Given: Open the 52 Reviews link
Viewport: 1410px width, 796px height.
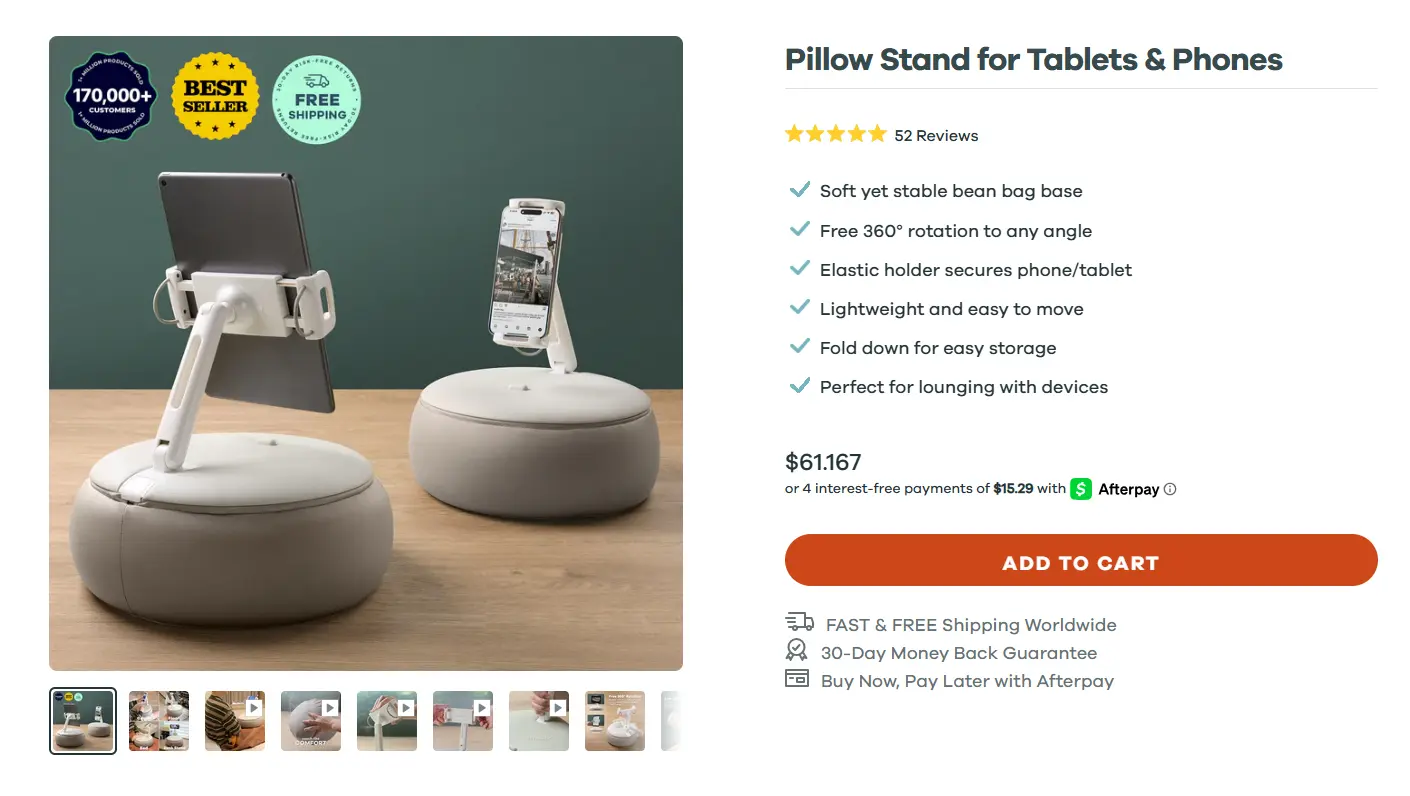Looking at the screenshot, I should tap(936, 135).
